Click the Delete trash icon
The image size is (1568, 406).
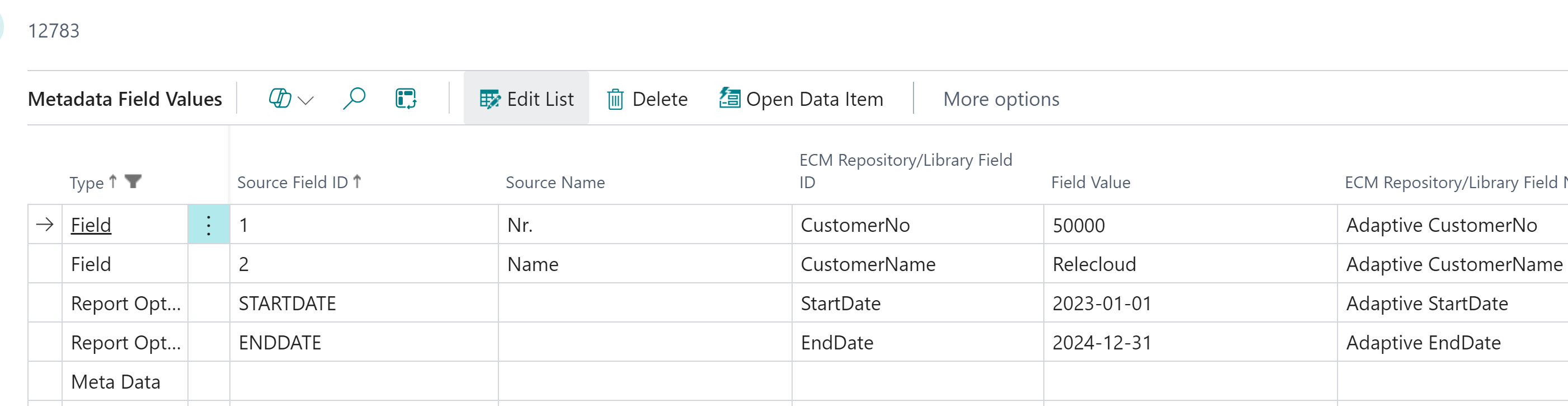(615, 99)
